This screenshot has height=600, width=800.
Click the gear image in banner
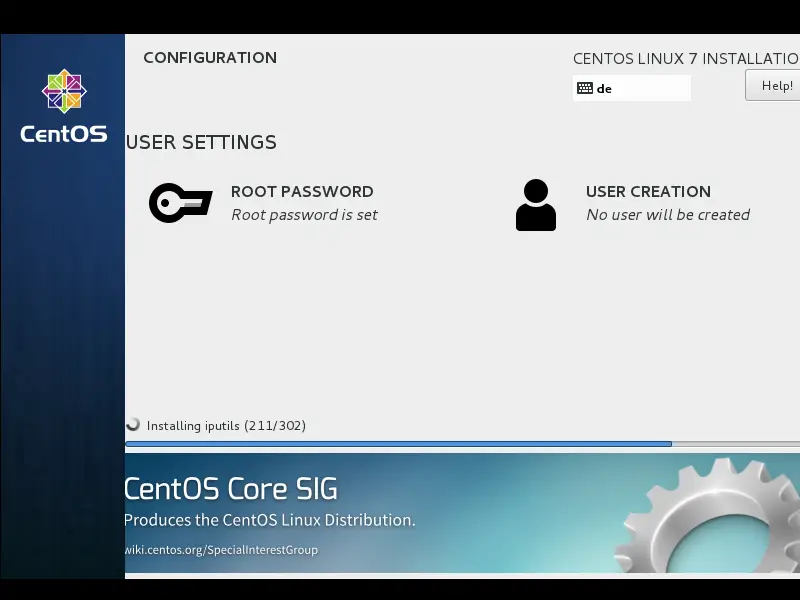(x=708, y=515)
